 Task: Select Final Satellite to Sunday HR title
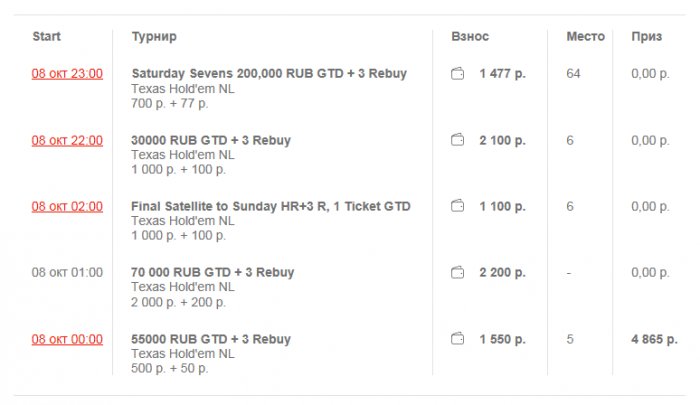click(x=271, y=207)
